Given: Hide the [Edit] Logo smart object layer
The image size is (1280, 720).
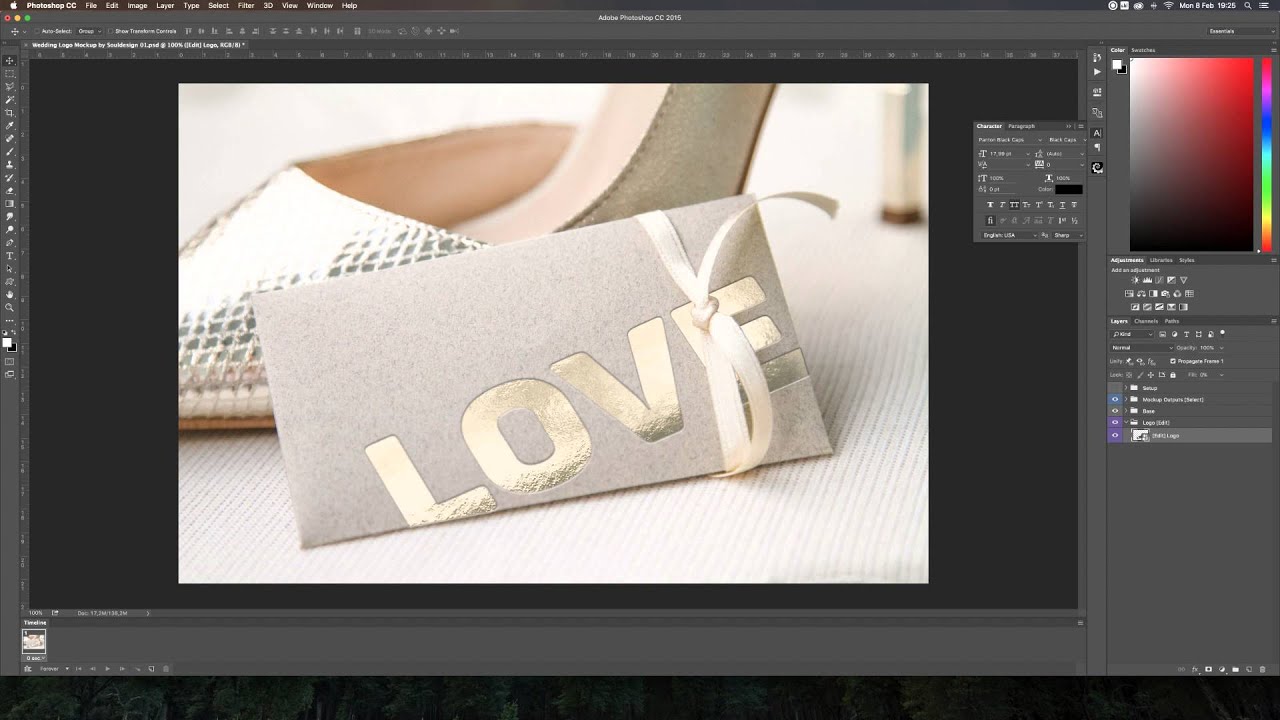Looking at the screenshot, I should 1115,435.
